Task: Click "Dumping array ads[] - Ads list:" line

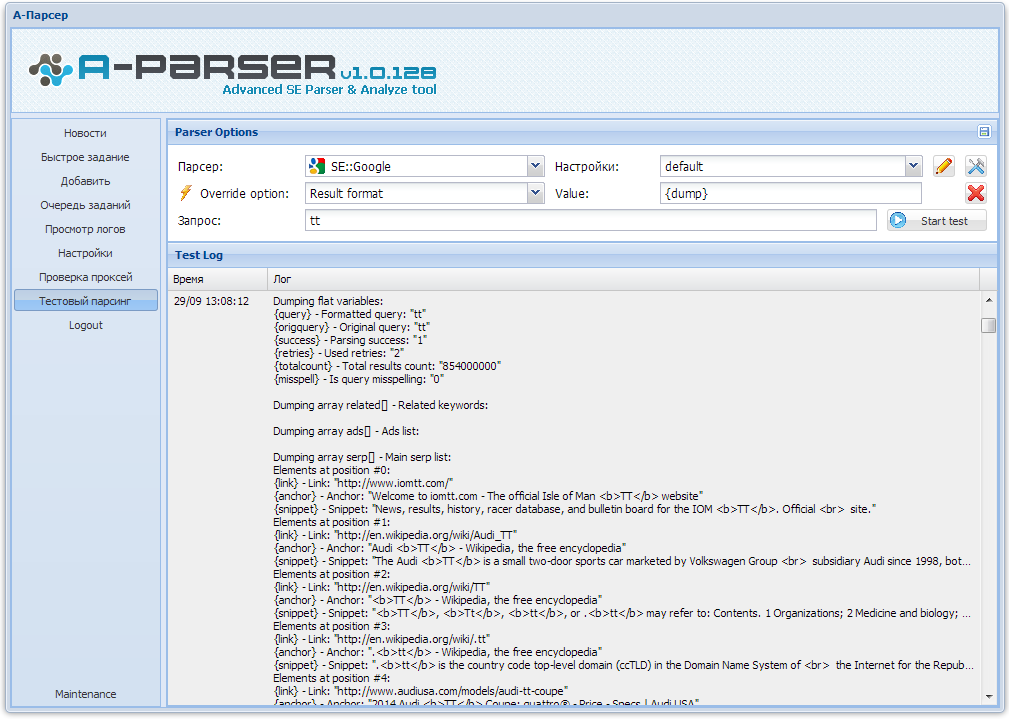Action: (346, 431)
